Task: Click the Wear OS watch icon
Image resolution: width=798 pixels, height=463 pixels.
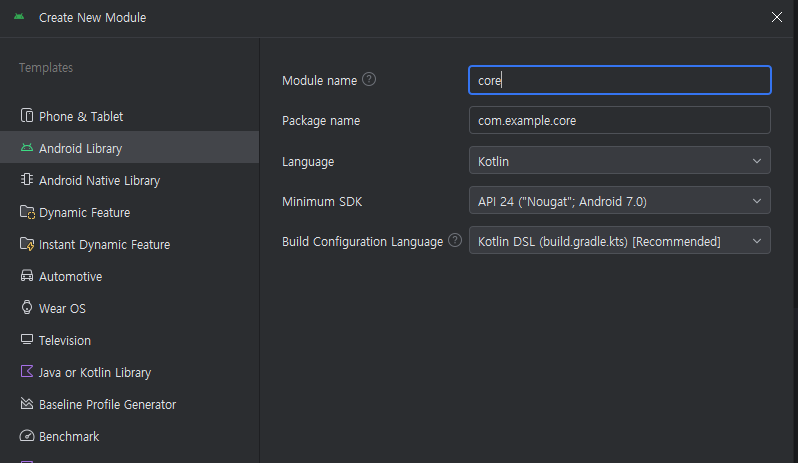Action: pos(27,307)
